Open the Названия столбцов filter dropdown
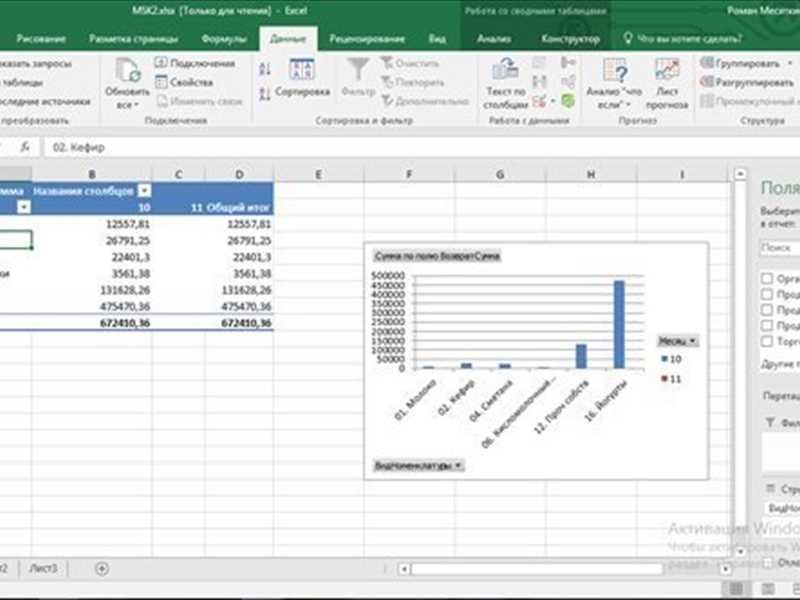 pos(145,191)
